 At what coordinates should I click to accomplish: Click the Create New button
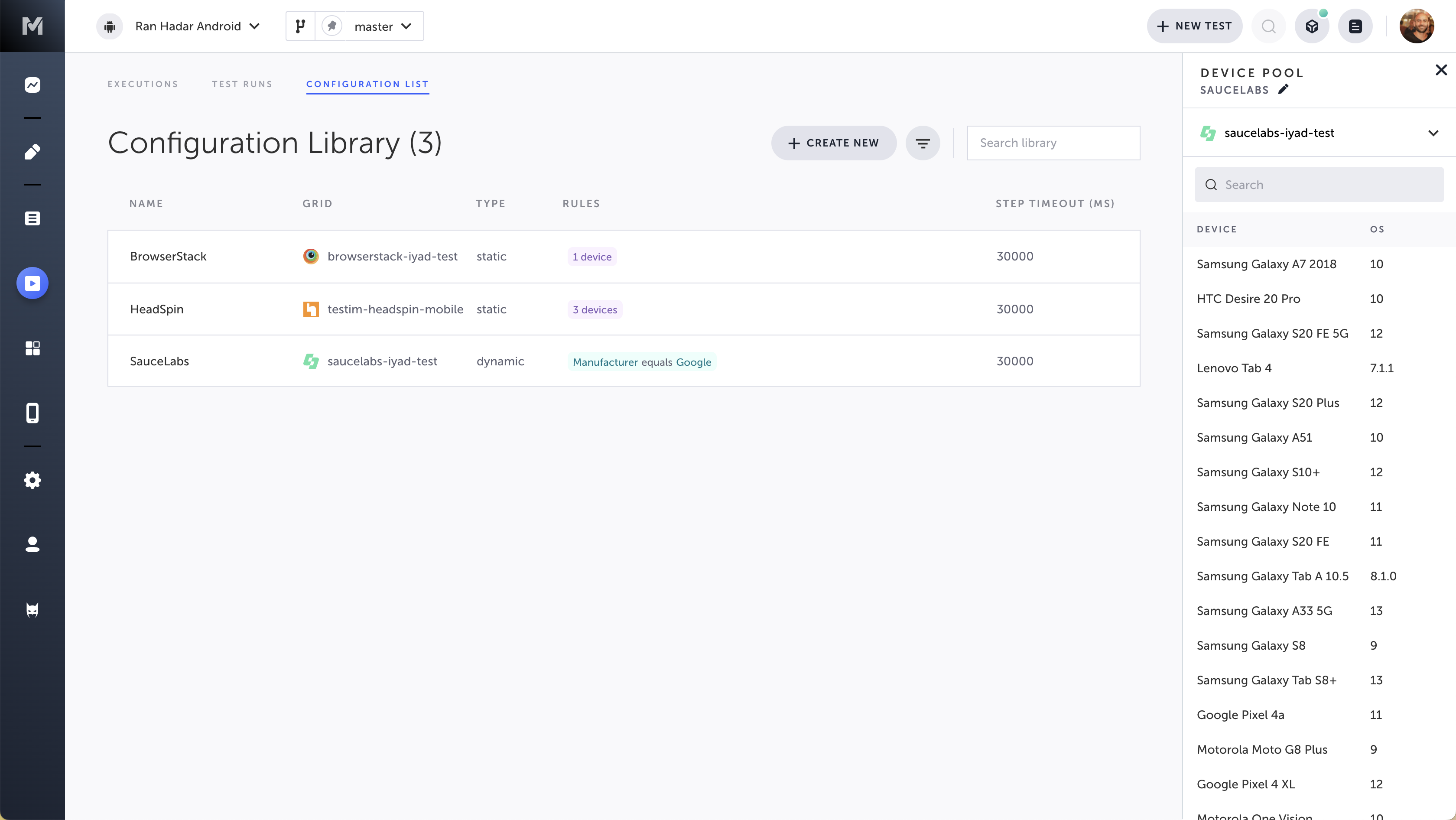click(x=833, y=143)
